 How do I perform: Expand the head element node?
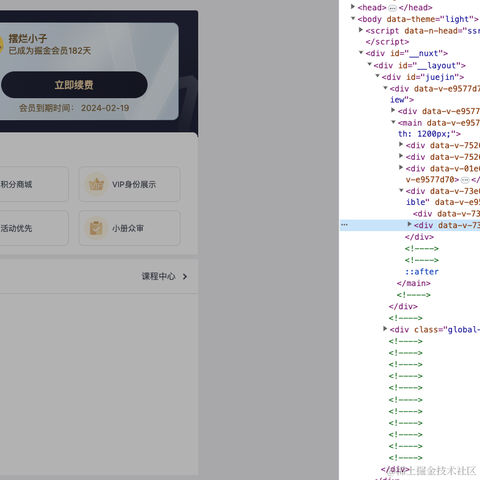click(353, 7)
